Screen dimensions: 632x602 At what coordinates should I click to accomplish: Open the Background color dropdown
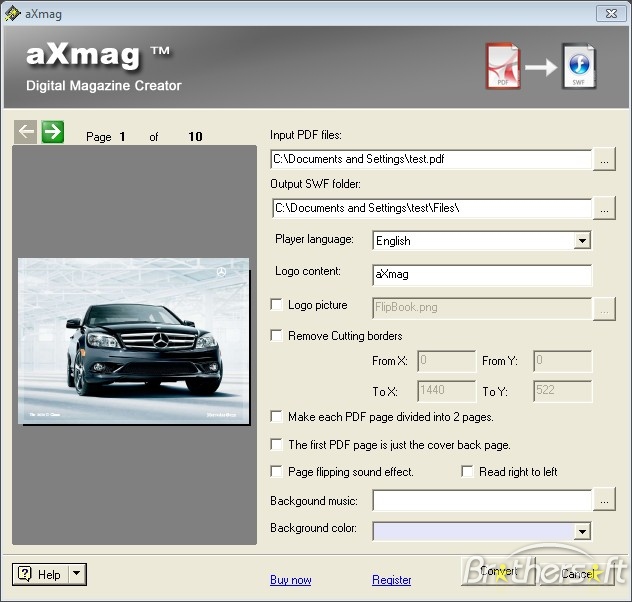coord(582,531)
